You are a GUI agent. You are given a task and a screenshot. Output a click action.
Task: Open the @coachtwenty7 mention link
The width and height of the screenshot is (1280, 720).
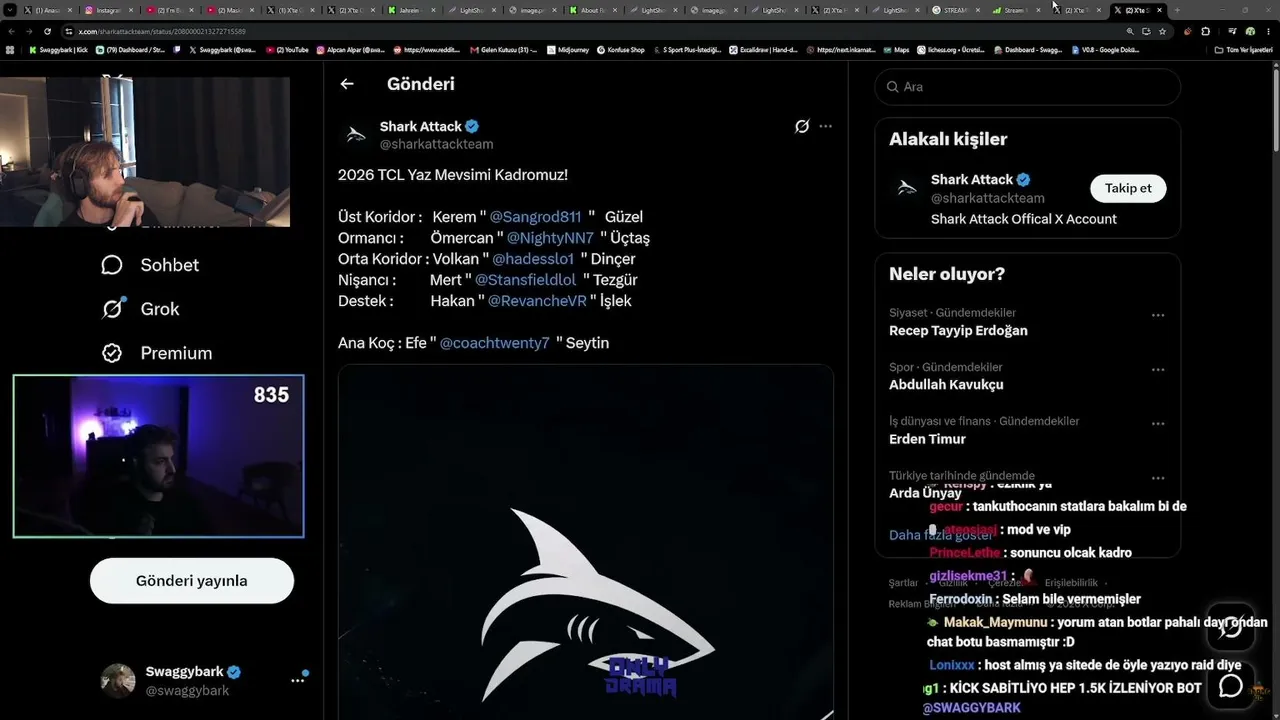point(495,343)
